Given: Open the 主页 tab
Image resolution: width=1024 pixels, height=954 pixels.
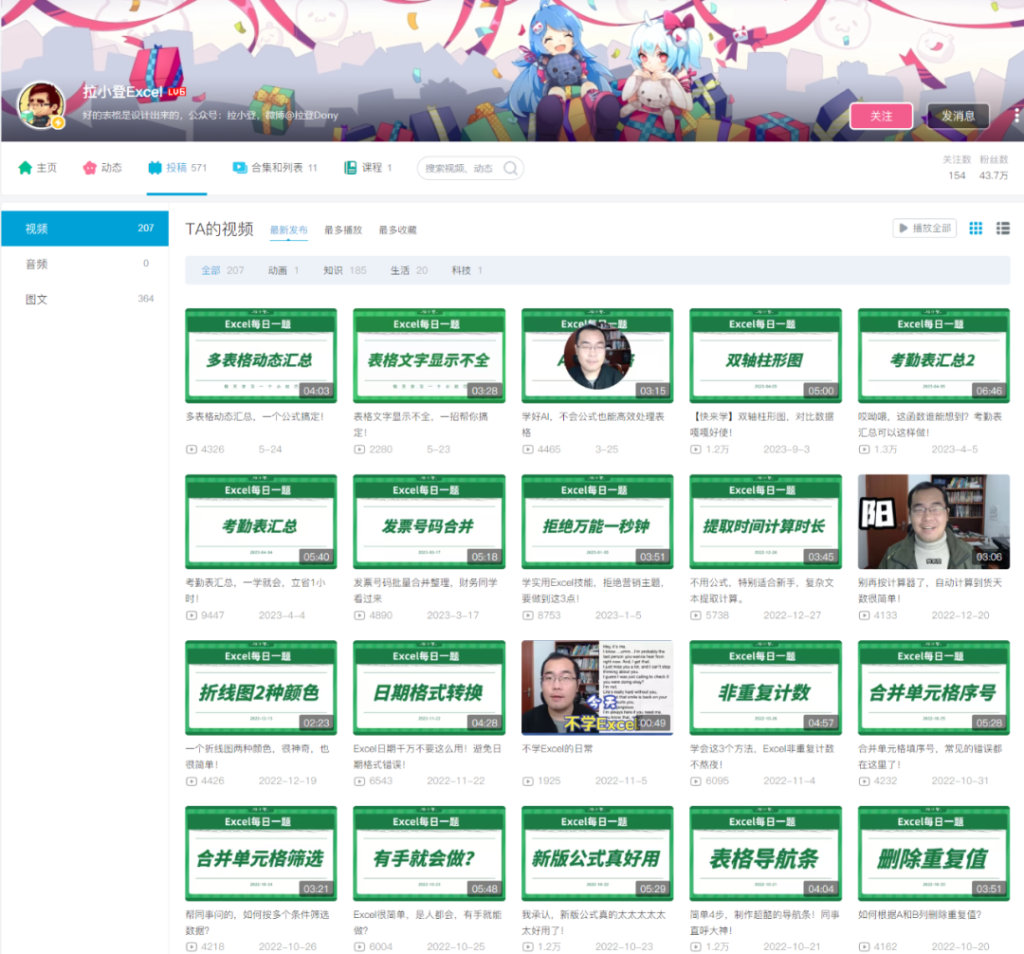Looking at the screenshot, I should coord(38,168).
